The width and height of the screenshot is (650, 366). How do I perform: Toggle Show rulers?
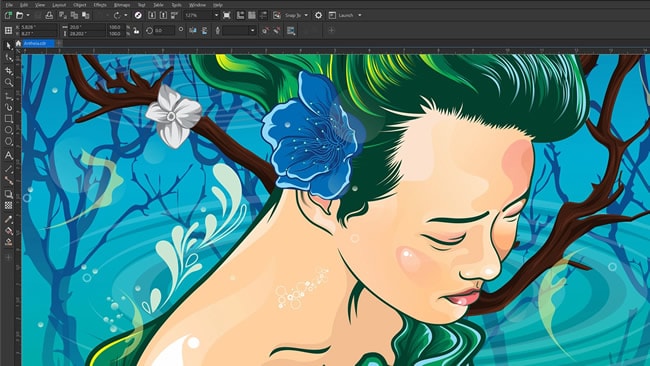[240, 15]
